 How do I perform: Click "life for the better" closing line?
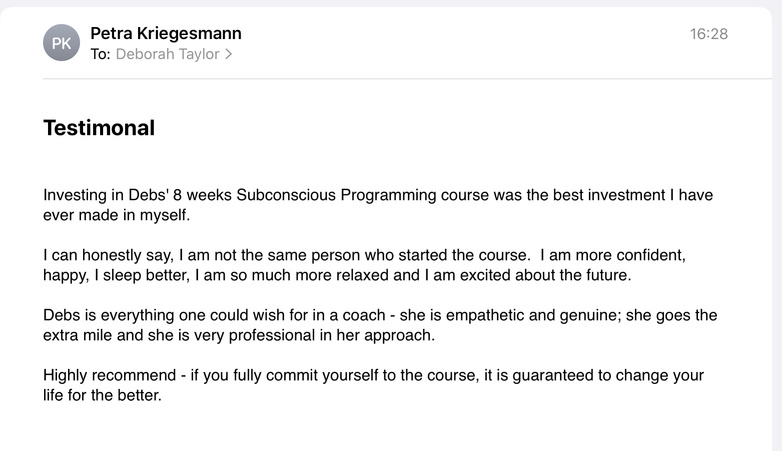point(101,395)
